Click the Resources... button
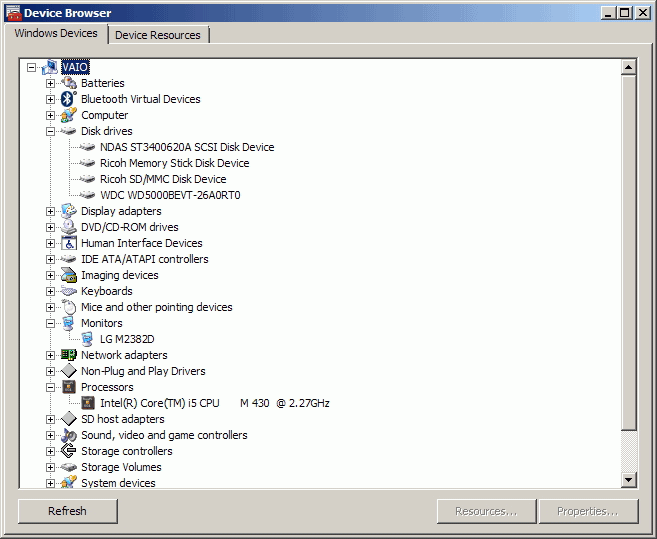The width and height of the screenshot is (657, 539). tap(486, 511)
